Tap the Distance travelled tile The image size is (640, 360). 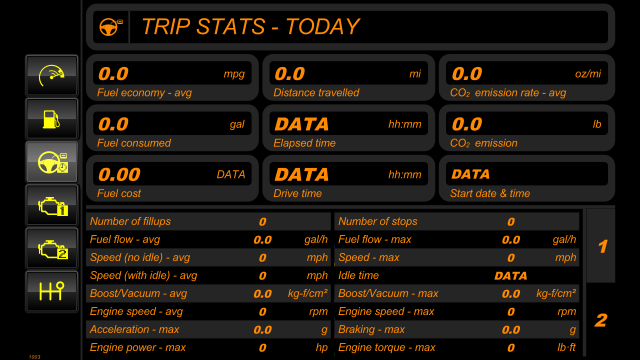tap(349, 78)
